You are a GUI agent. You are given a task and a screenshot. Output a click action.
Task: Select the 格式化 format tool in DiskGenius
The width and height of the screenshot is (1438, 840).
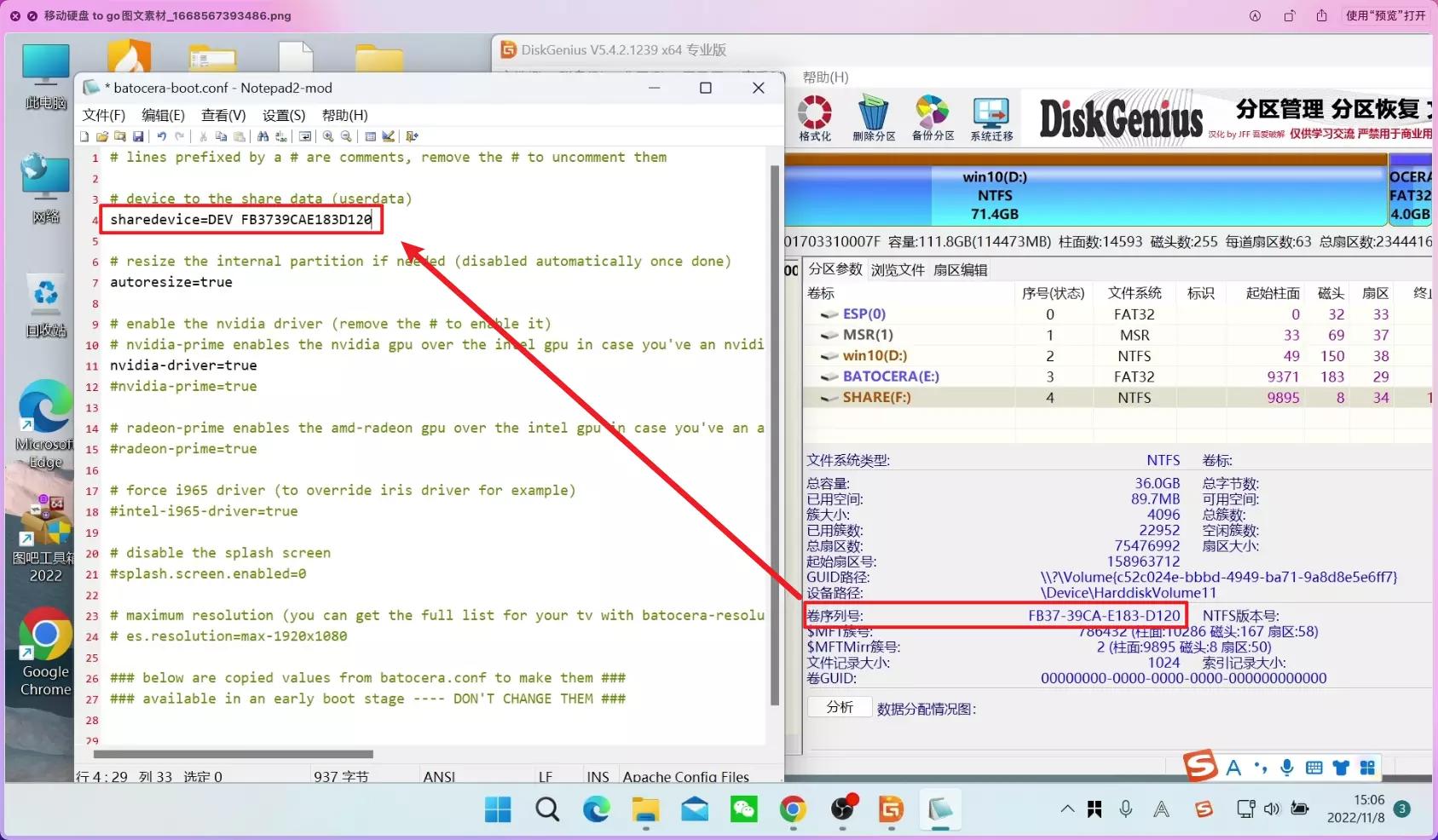click(x=813, y=118)
